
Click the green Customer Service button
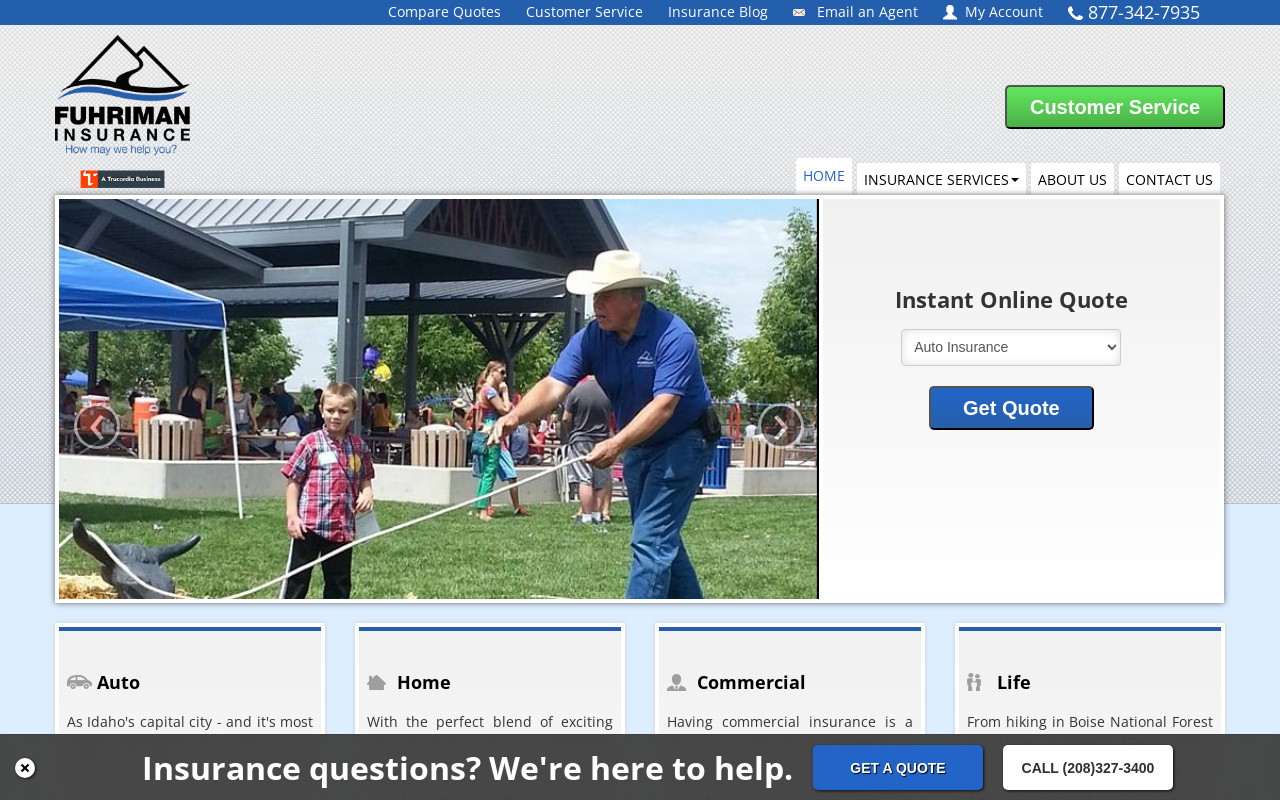[1115, 107]
